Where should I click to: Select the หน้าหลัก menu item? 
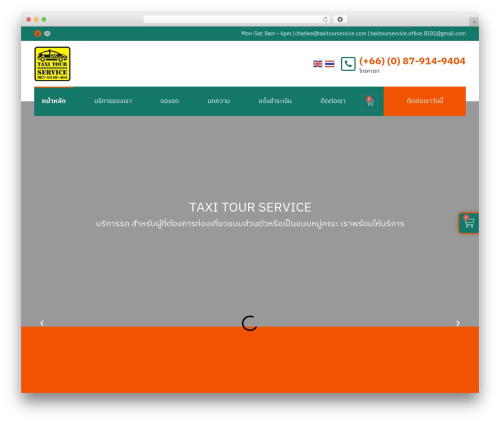pos(54,101)
